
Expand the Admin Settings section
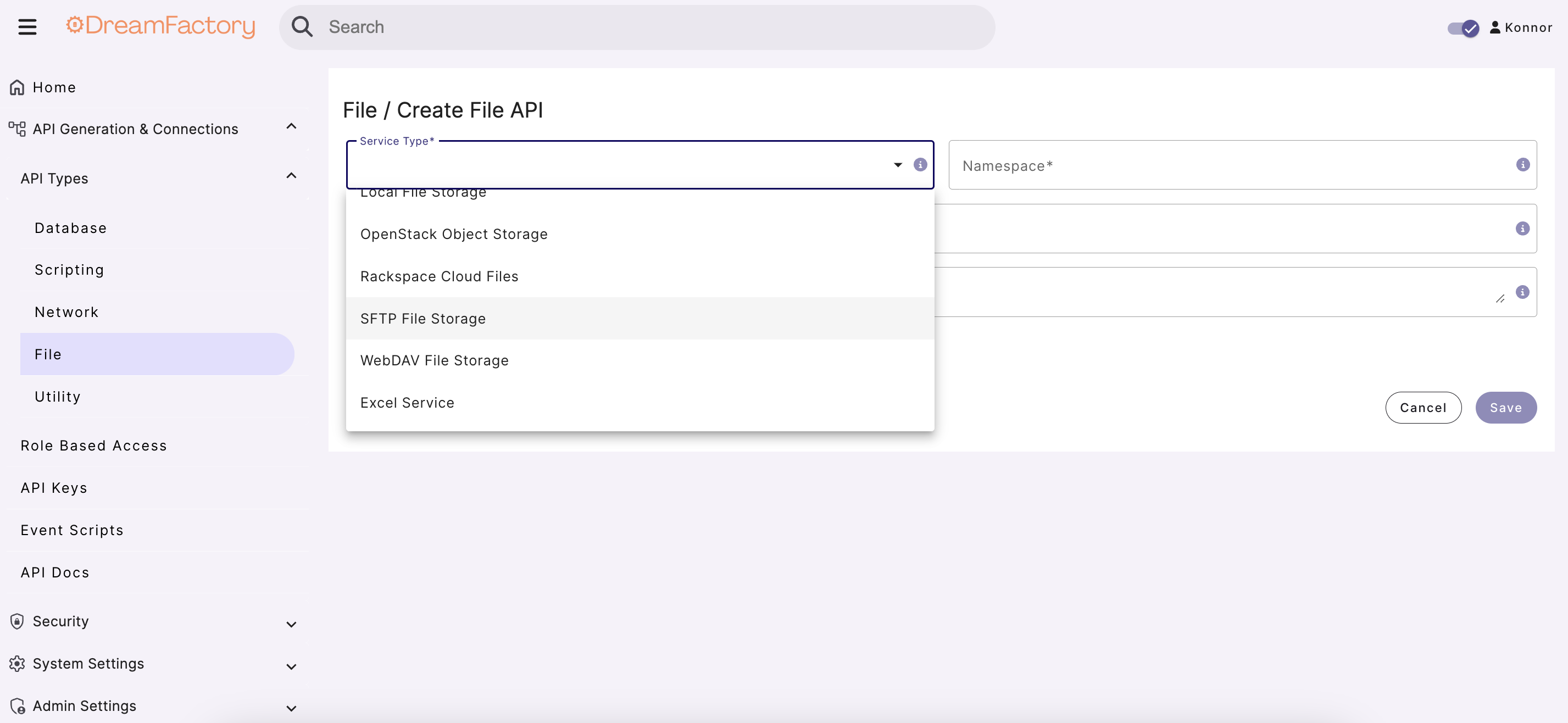pyautogui.click(x=291, y=708)
